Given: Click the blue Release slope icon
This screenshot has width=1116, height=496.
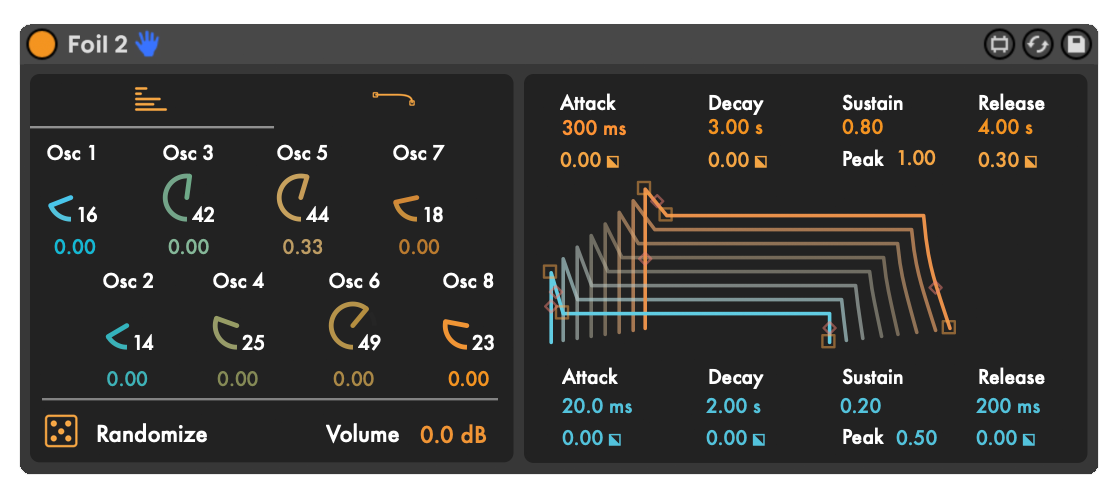Looking at the screenshot, I should (x=1028, y=439).
